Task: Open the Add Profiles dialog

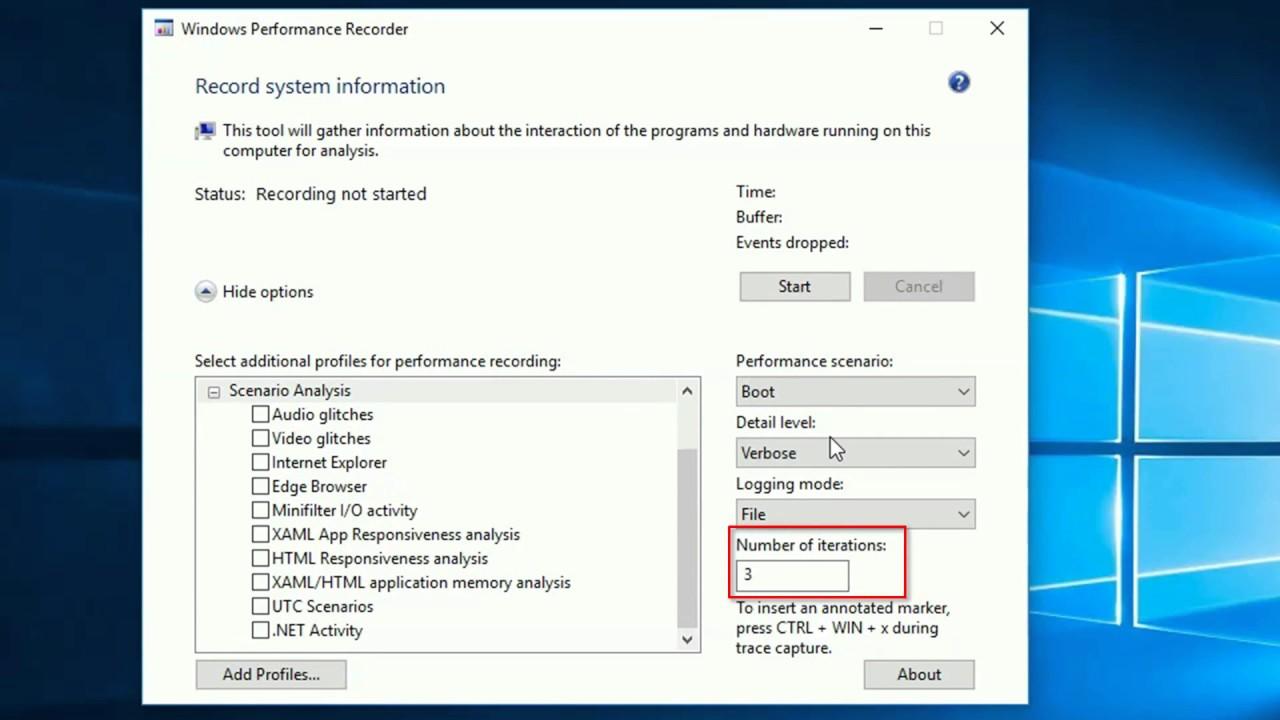Action: [x=270, y=674]
